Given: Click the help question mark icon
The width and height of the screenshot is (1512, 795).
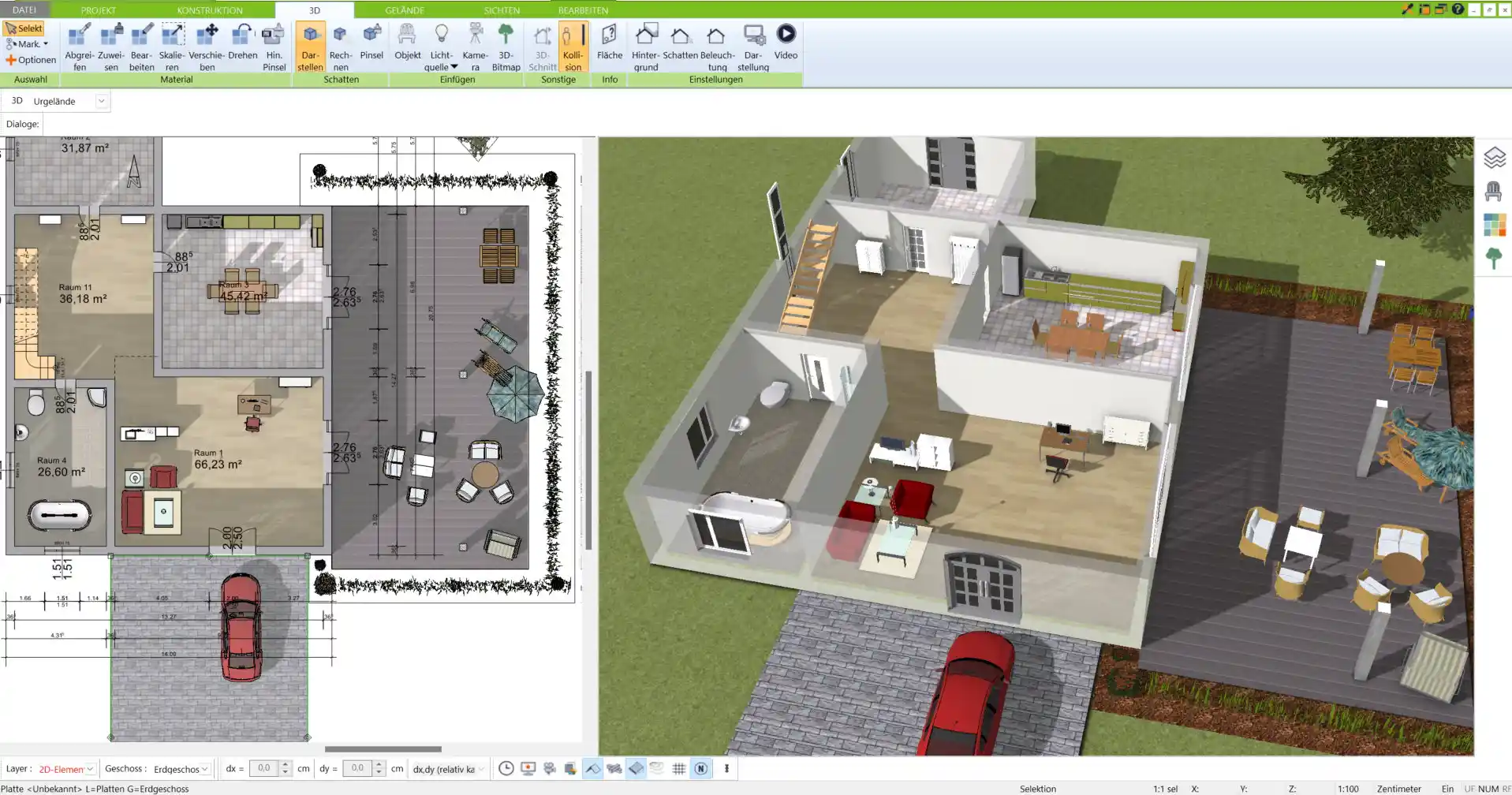Looking at the screenshot, I should 1458,9.
